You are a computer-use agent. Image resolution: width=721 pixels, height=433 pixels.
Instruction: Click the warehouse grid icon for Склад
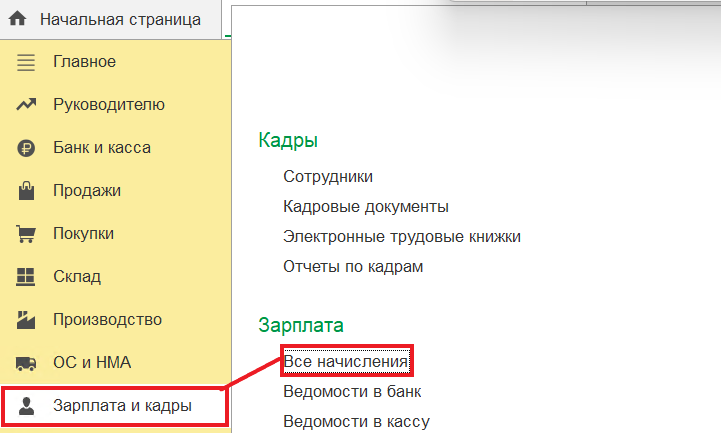25,277
